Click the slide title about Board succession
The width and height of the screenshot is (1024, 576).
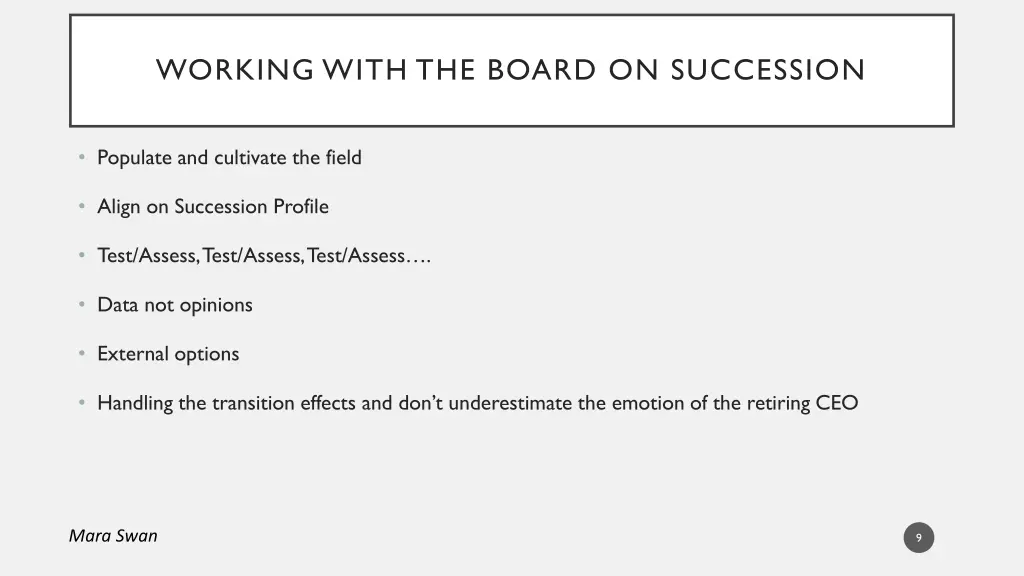pyautogui.click(x=510, y=70)
